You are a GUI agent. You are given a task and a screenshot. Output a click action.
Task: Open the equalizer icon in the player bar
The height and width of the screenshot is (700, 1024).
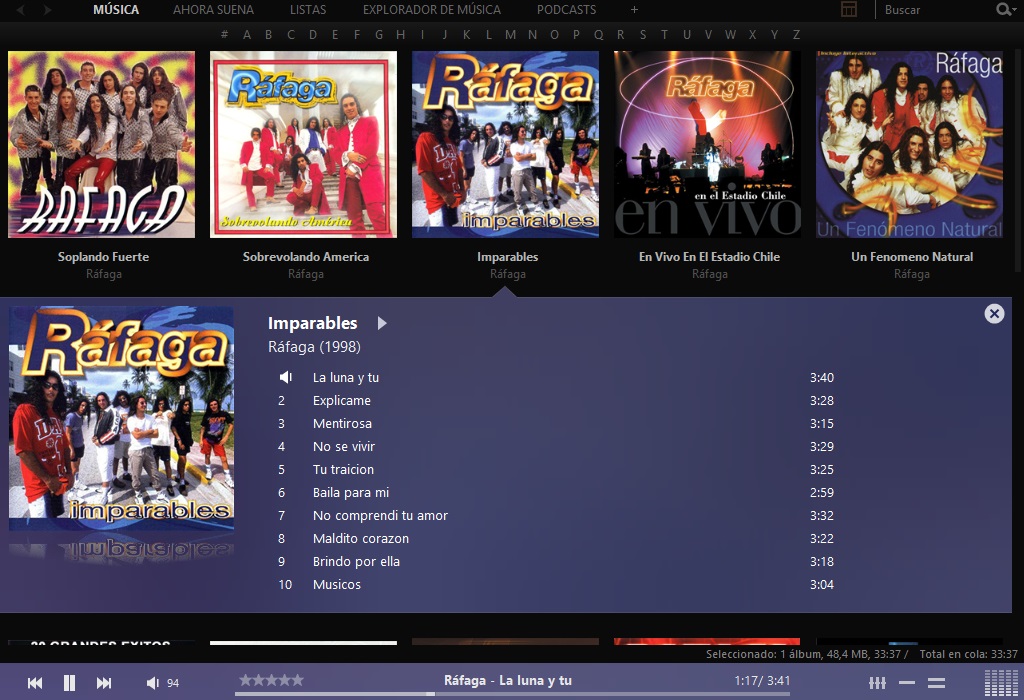pyautogui.click(x=877, y=682)
